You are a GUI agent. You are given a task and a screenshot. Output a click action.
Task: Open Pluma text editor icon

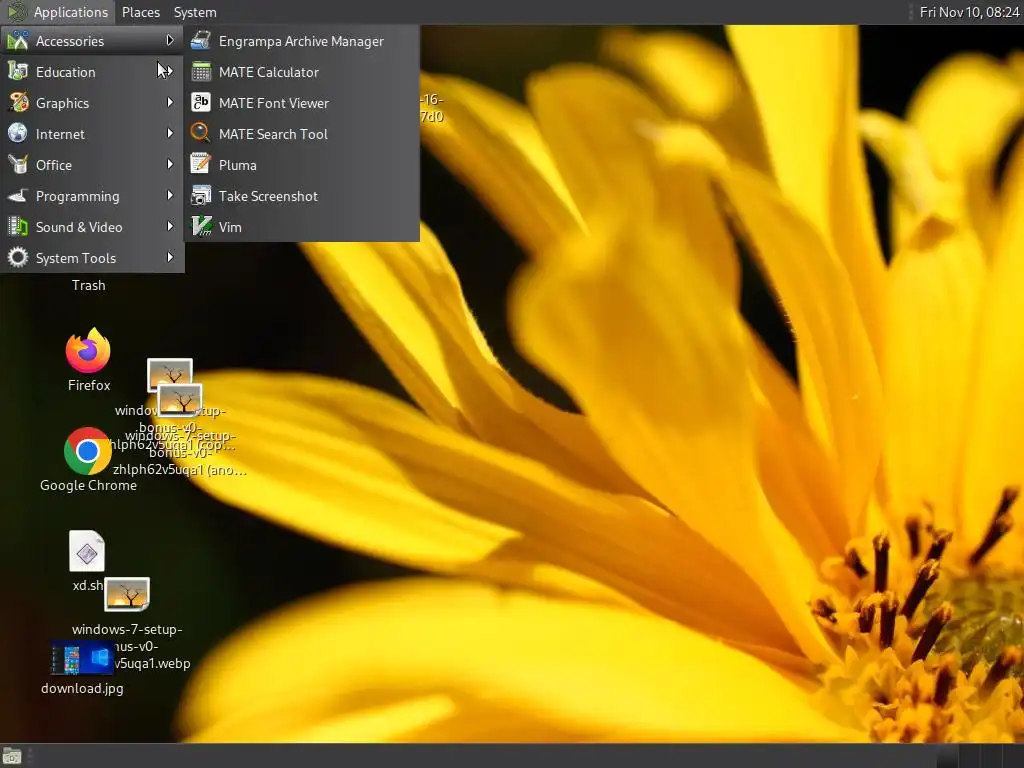coord(200,165)
